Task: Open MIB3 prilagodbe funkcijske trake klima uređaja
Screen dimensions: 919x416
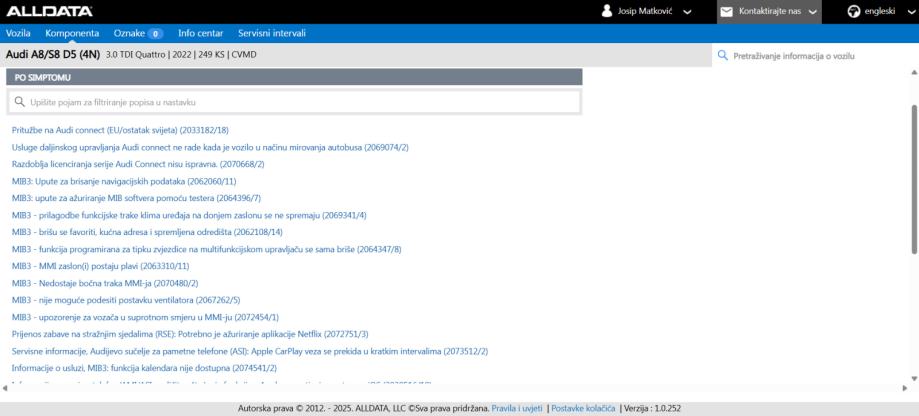Action: (x=189, y=215)
